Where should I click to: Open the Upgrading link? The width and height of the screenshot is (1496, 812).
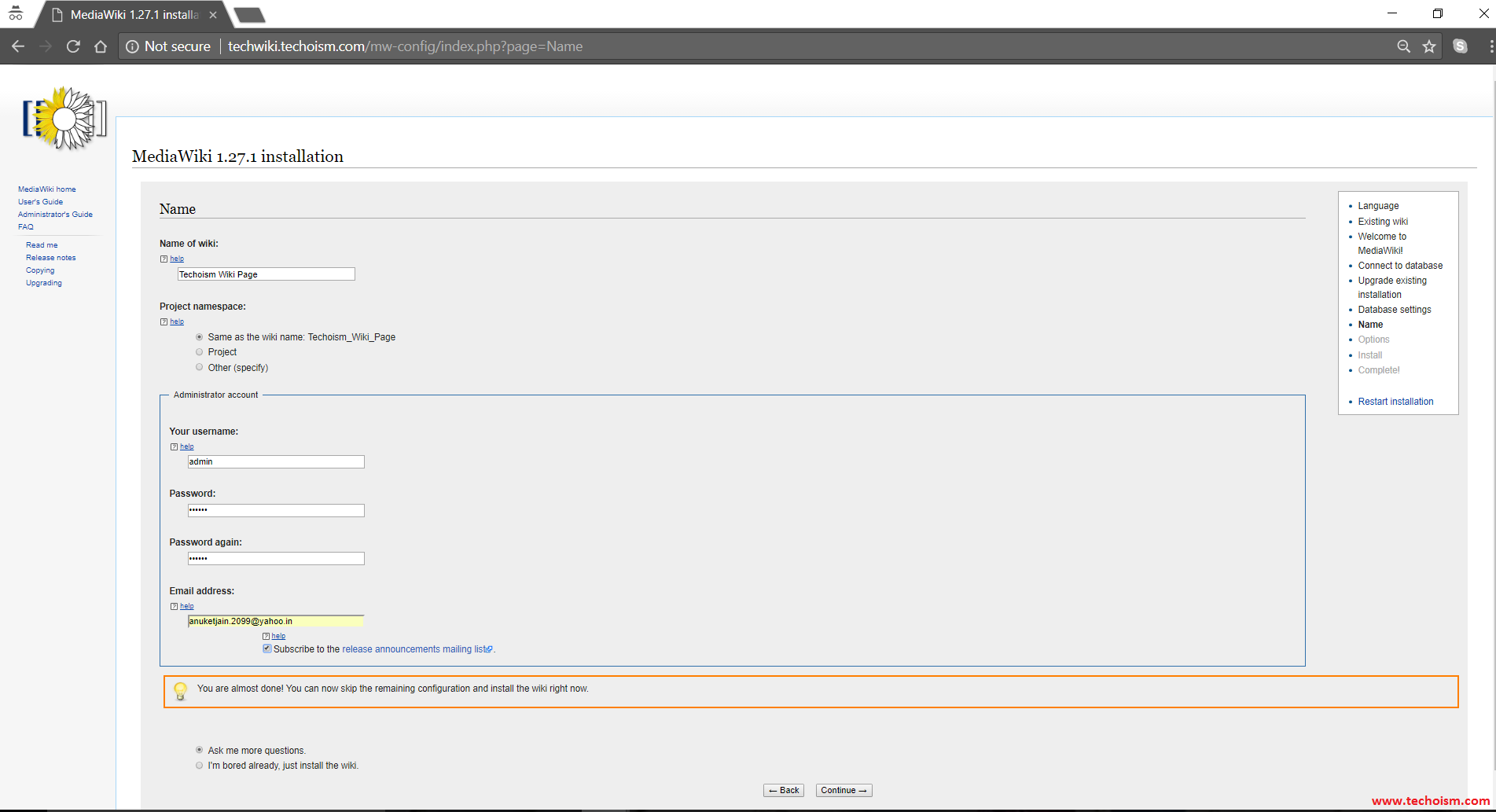(44, 283)
